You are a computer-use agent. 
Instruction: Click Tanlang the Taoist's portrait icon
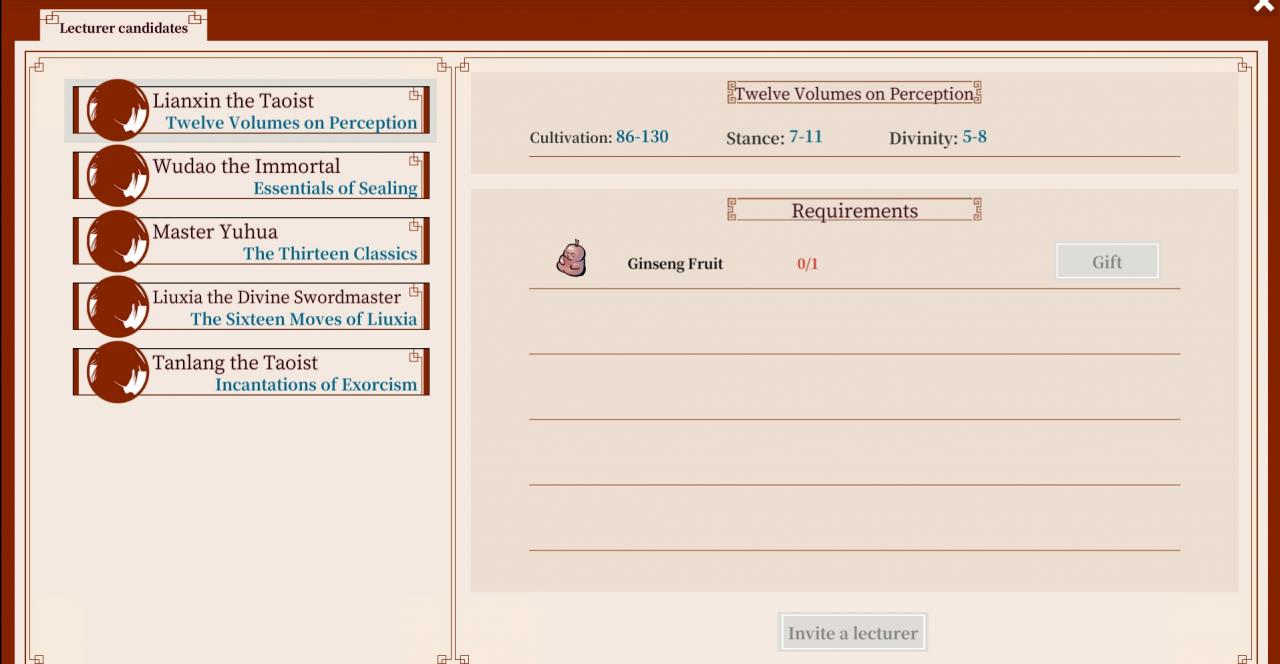click(117, 372)
